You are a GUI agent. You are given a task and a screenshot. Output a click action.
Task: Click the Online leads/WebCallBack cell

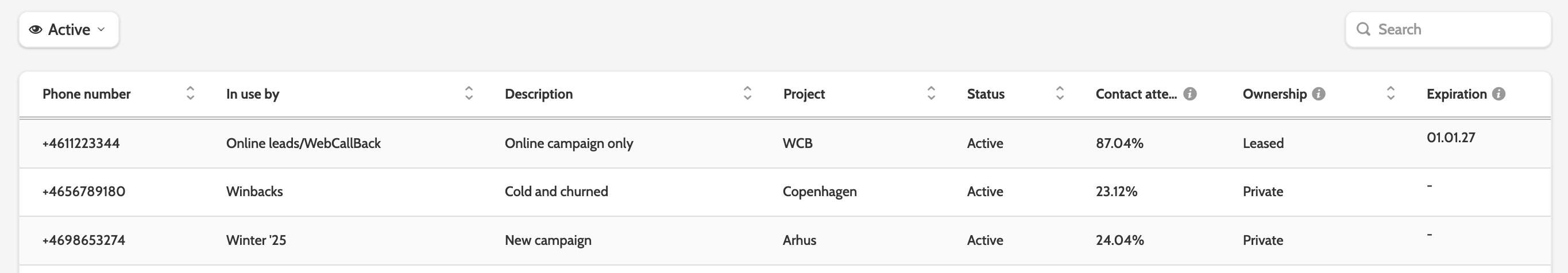coord(303,143)
